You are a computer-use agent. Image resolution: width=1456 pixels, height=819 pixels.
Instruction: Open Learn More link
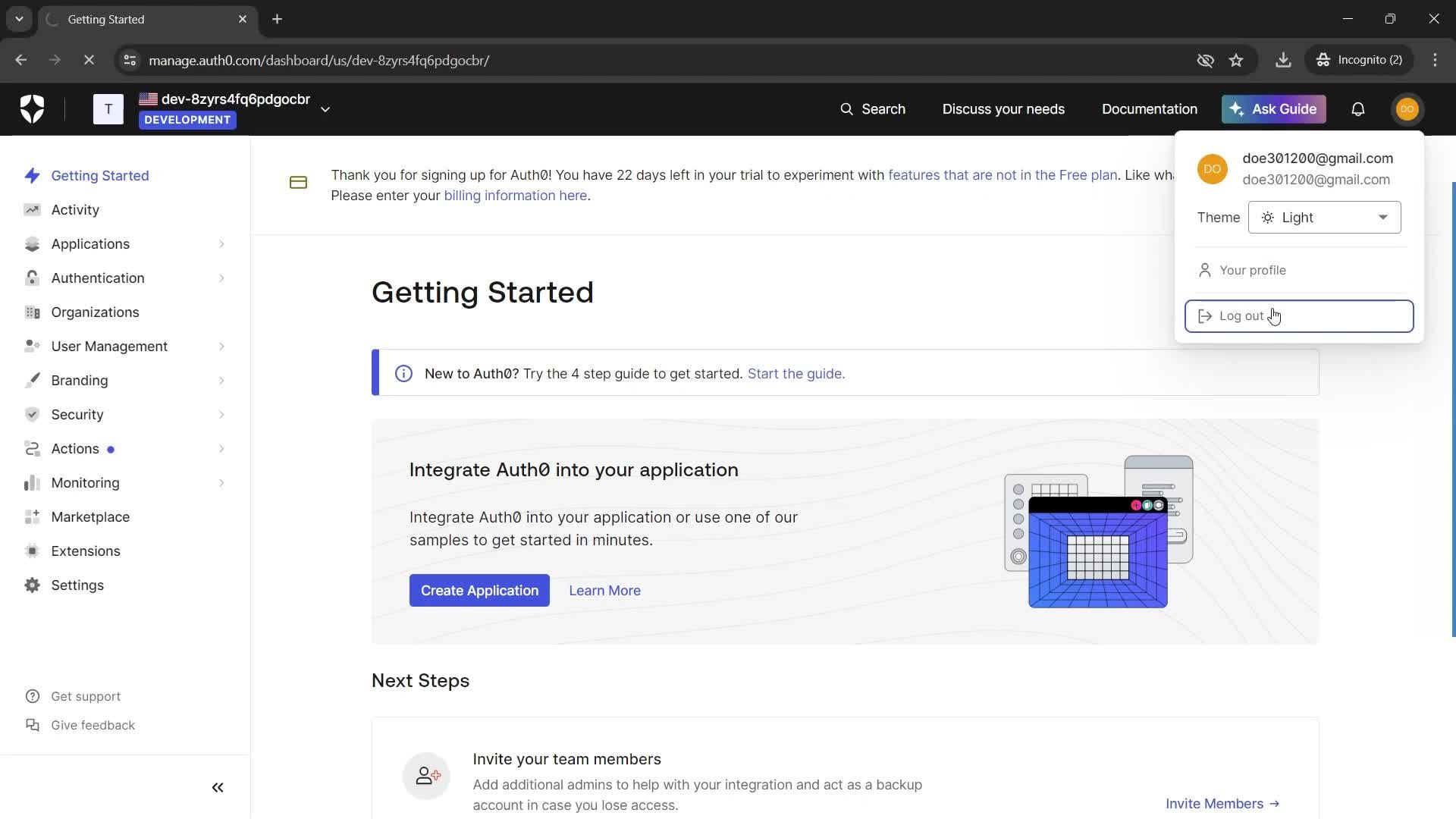pyautogui.click(x=604, y=591)
